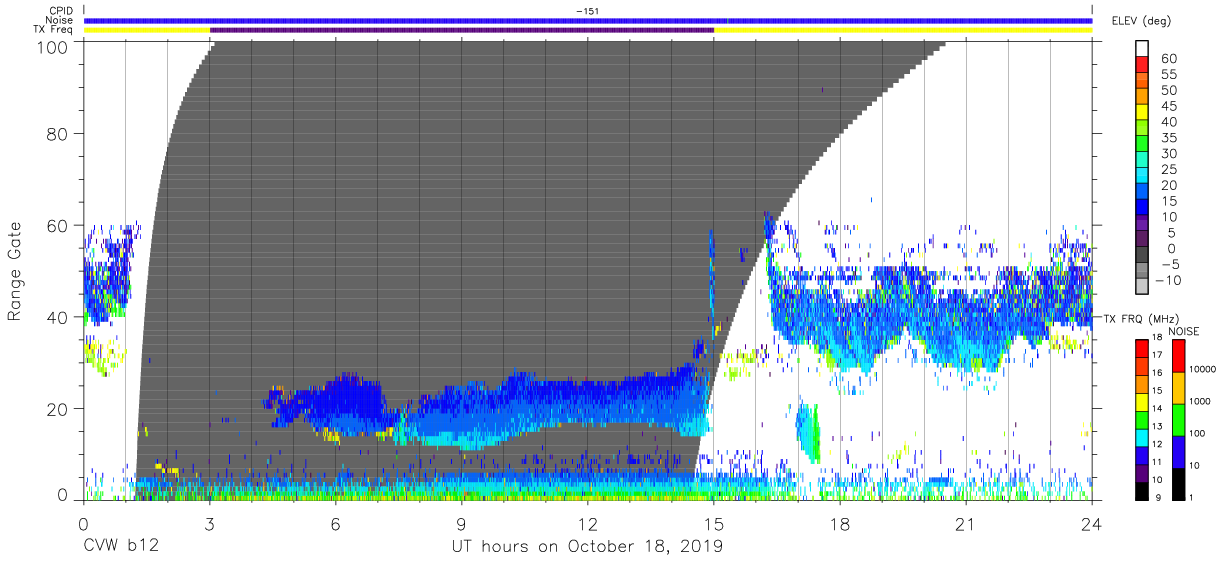Pick the green 100–1000 band in NOISE colorbar
The image size is (1228, 567).
coord(1177,419)
